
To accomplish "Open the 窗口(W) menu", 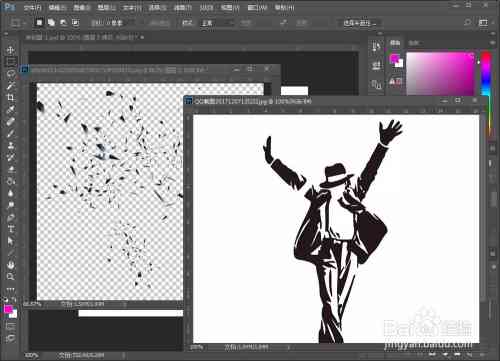I will point(258,7).
